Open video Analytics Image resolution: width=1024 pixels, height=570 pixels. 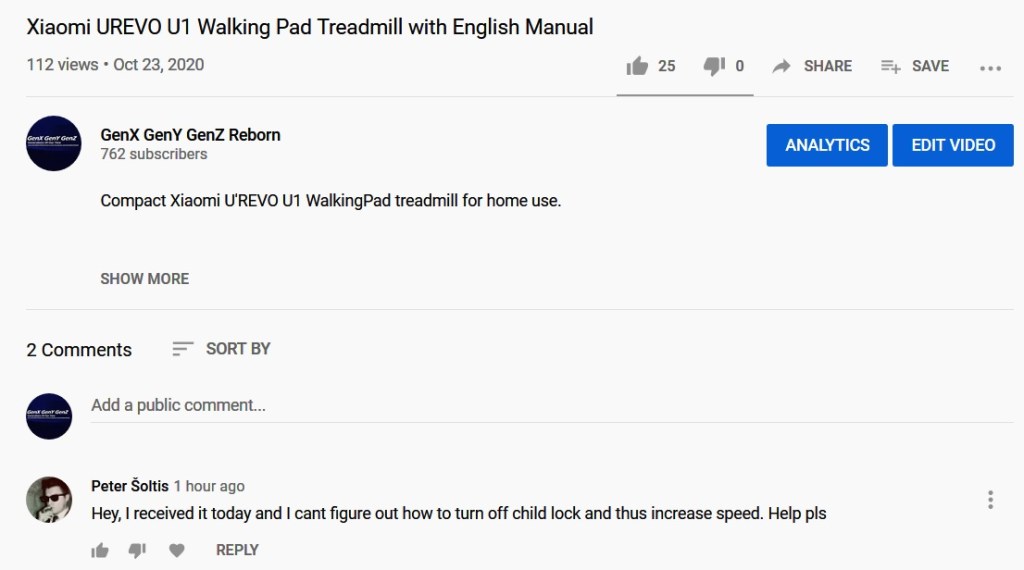coord(827,145)
